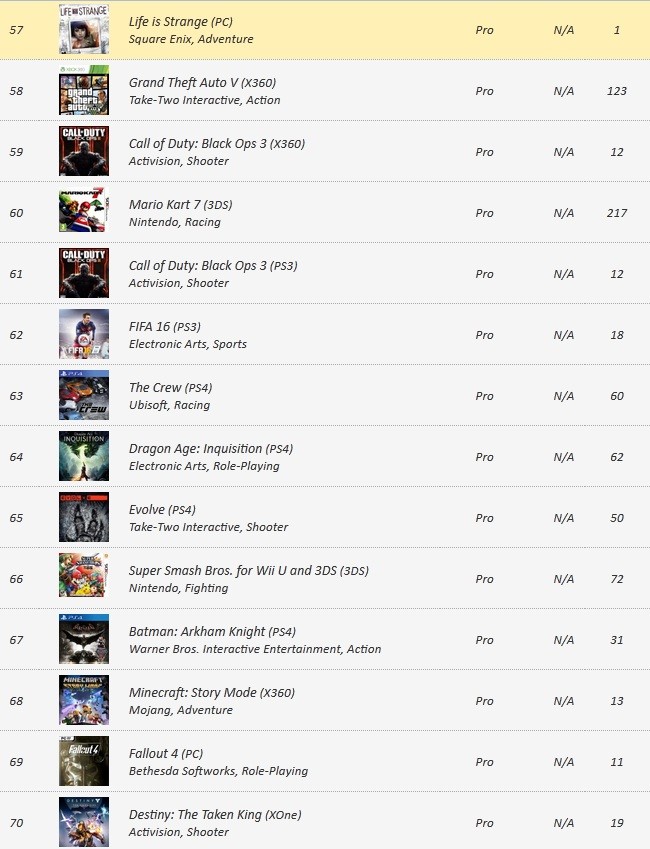The height and width of the screenshot is (849, 650).
Task: Click the Batman: Arkham Knight (PS4) title
Action: [x=212, y=631]
